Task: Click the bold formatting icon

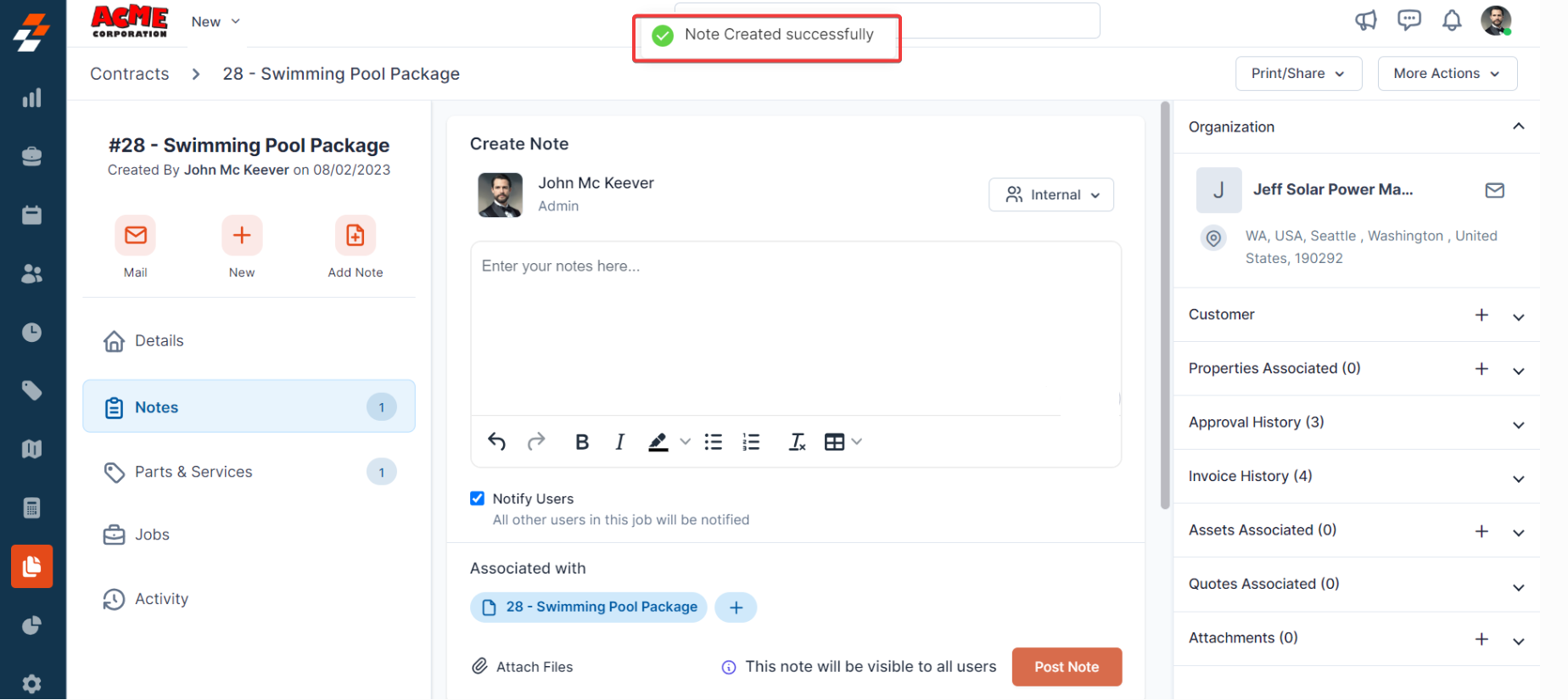Action: (582, 442)
